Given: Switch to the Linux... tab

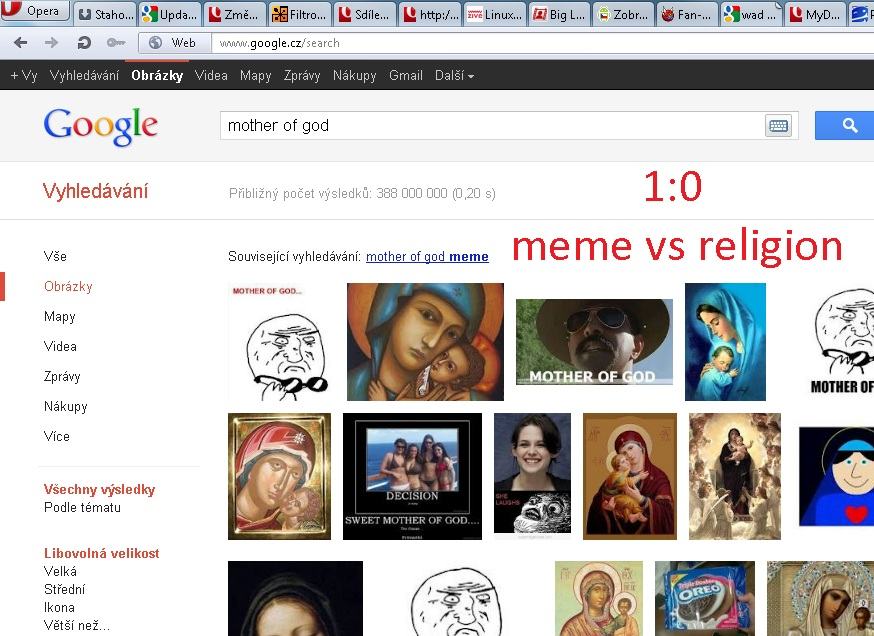Looking at the screenshot, I should [494, 14].
